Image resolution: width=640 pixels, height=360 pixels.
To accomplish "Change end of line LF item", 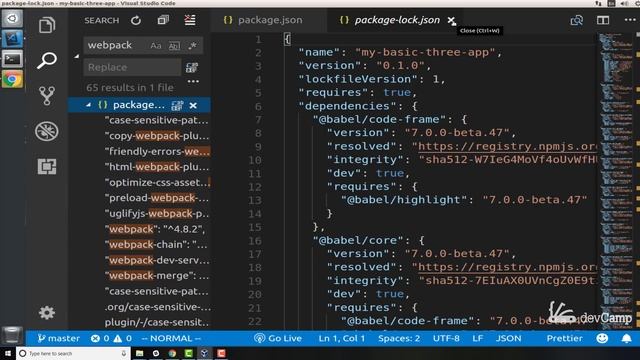I will [x=478, y=338].
